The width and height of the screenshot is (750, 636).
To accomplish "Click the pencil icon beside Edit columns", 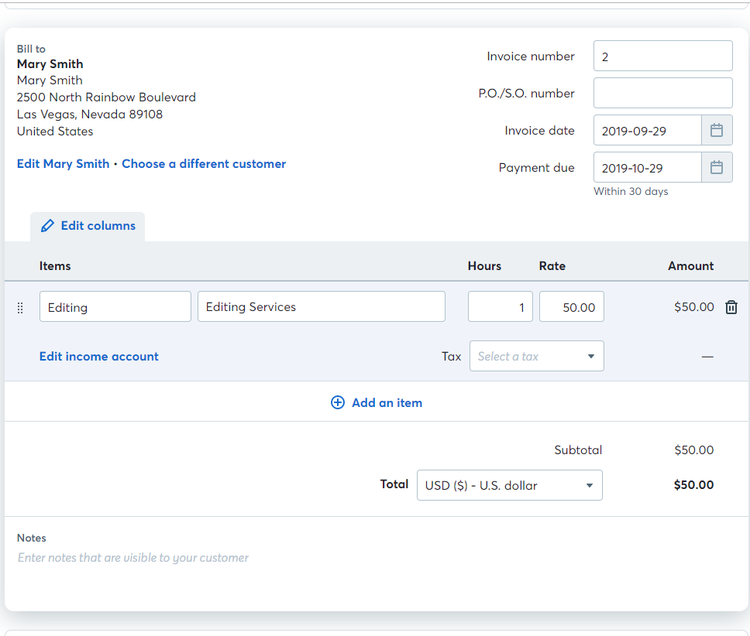I will coord(47,226).
